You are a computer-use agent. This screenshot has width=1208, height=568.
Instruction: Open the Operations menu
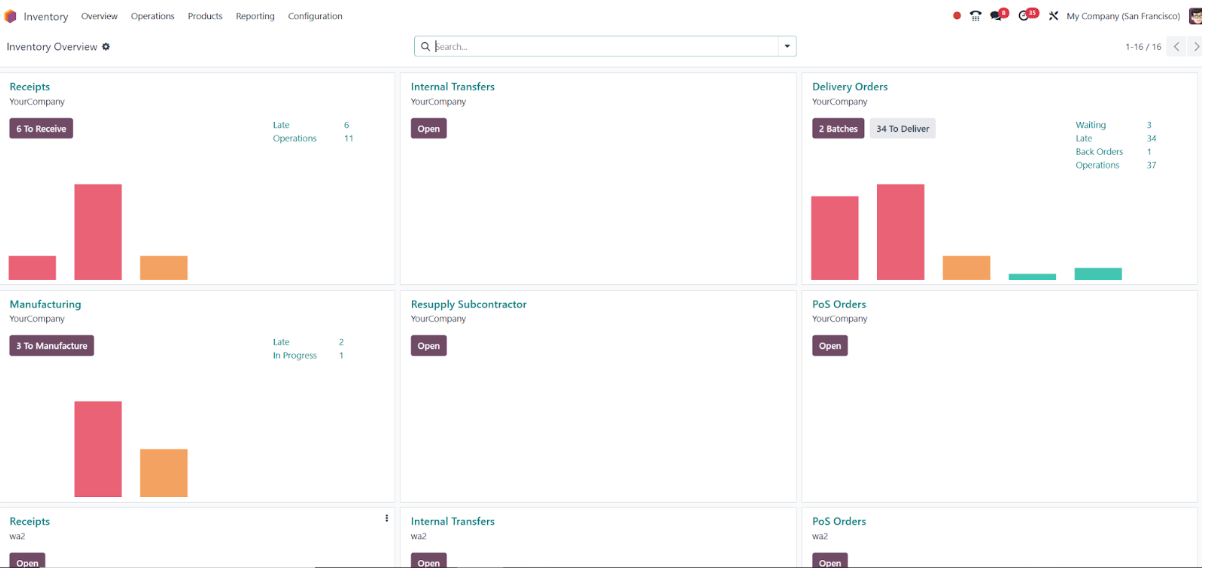coord(152,16)
